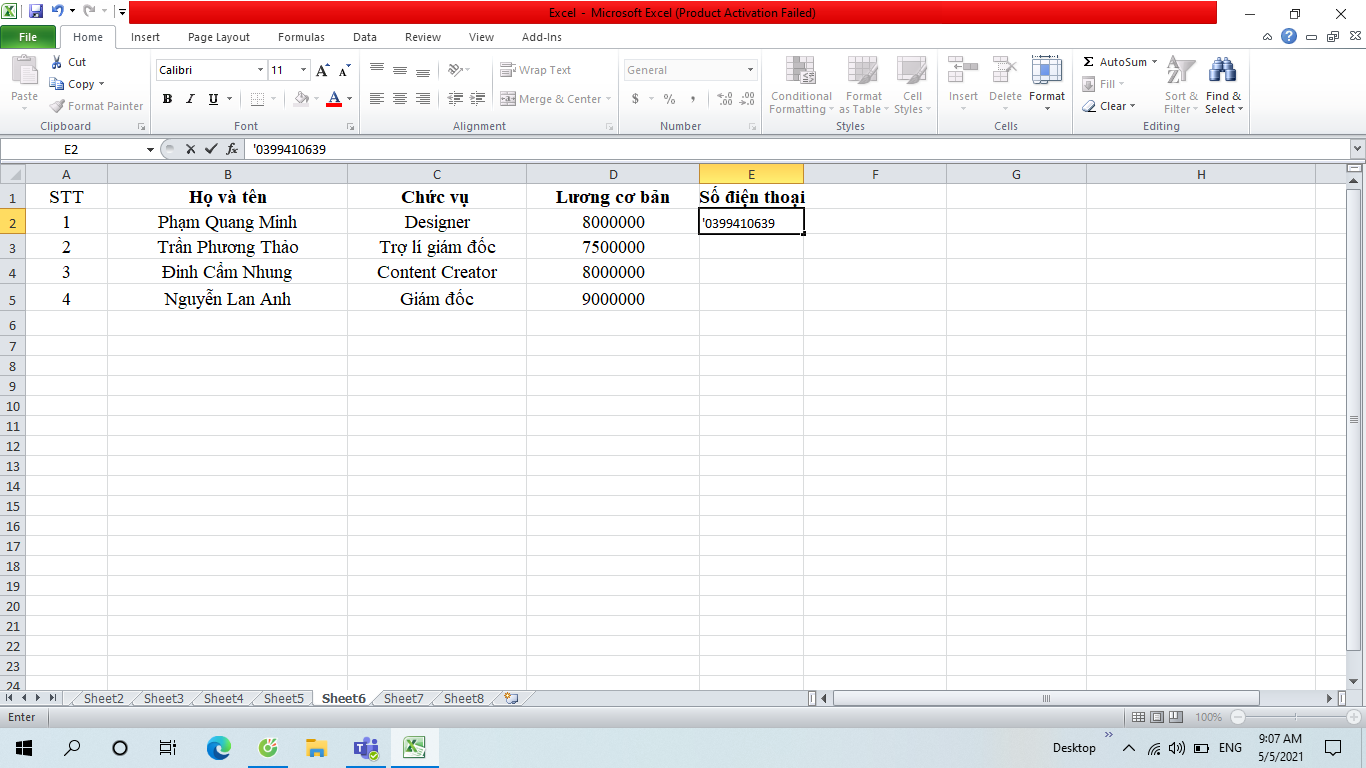Switch to the Insert tab
This screenshot has height=768, width=1366.
pos(145,37)
